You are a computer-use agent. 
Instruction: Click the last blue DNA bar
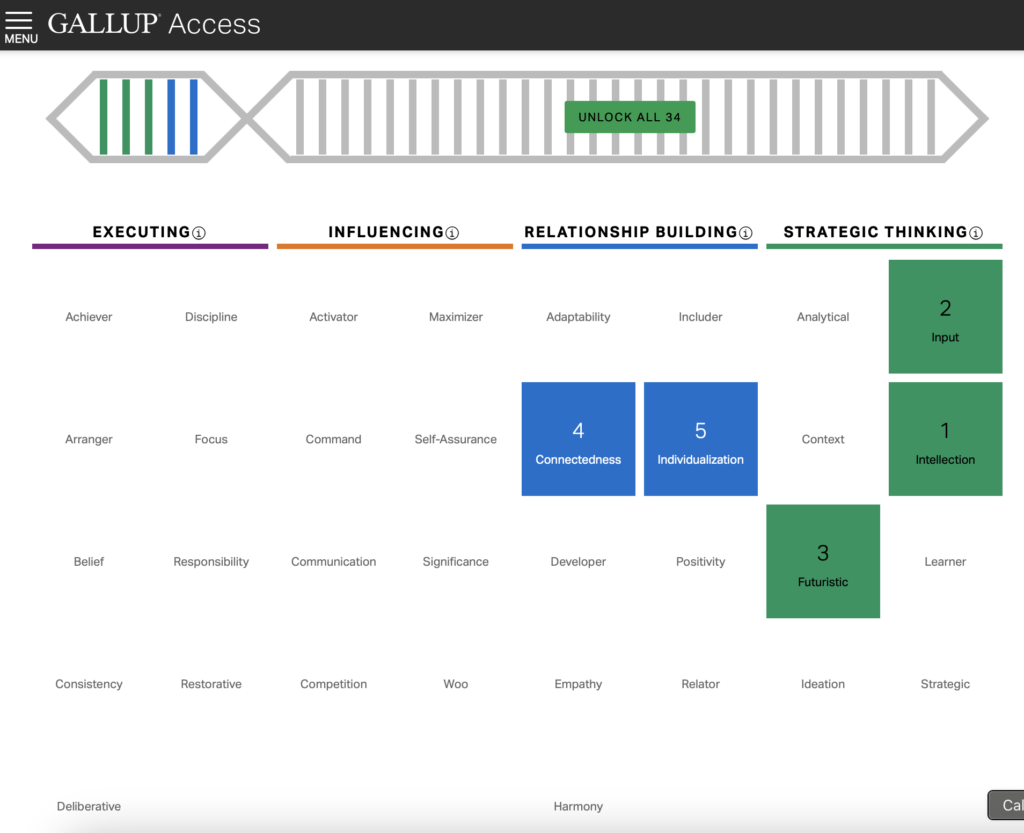click(x=194, y=117)
